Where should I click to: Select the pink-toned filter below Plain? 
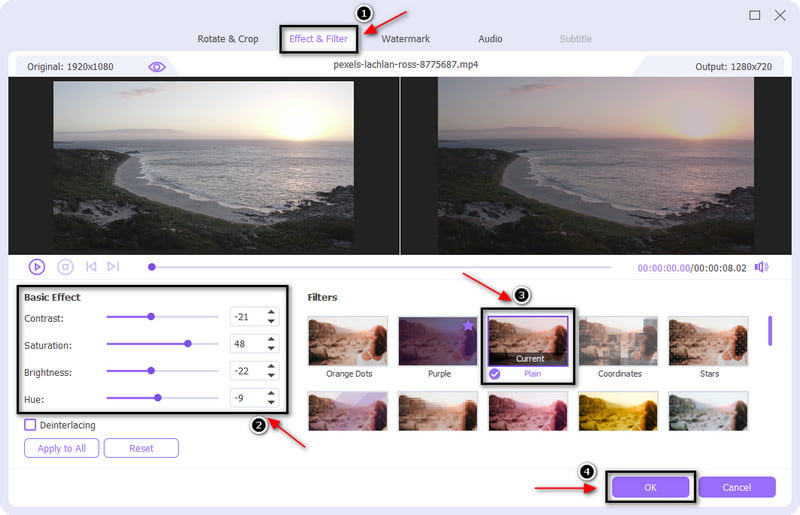coord(528,411)
